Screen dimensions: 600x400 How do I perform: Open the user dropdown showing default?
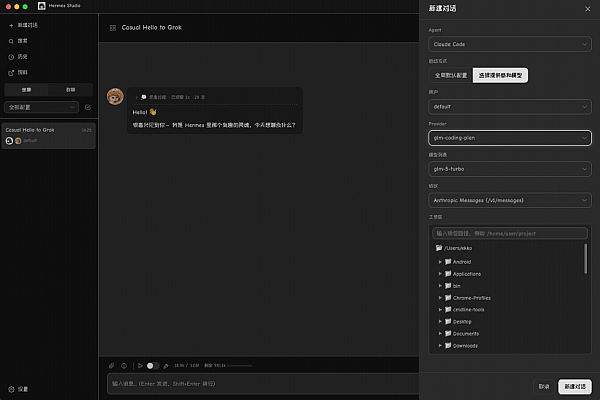(x=510, y=107)
